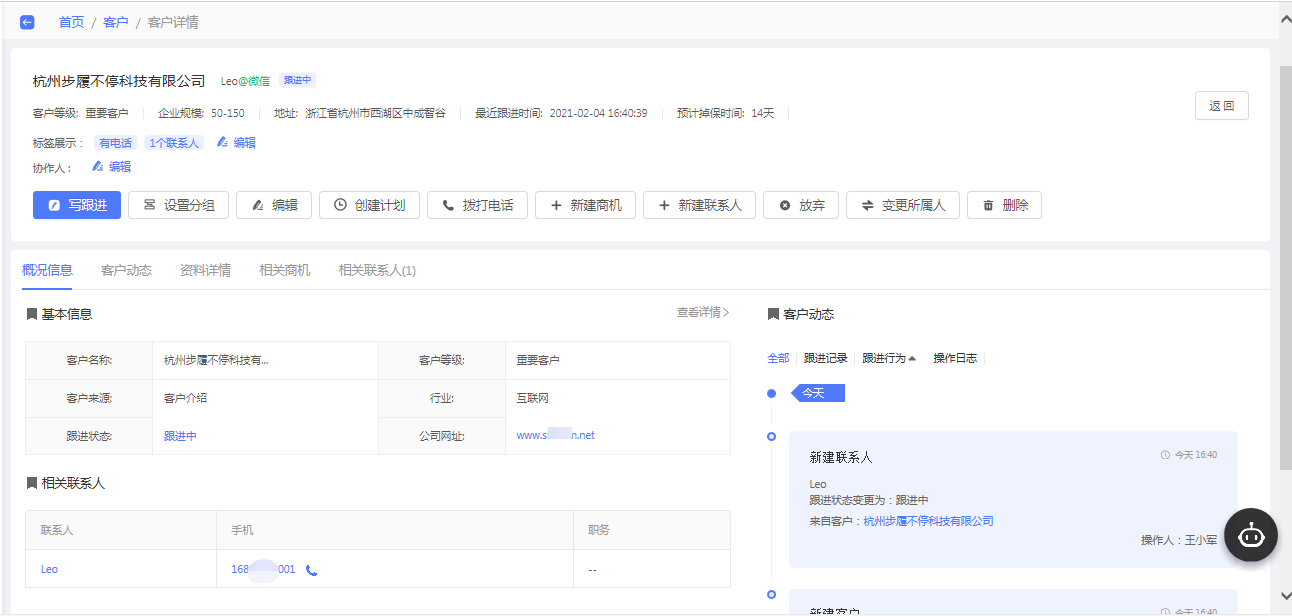Switch to 客户动态 tab
Viewport: 1292px width, 616px height.
126,270
